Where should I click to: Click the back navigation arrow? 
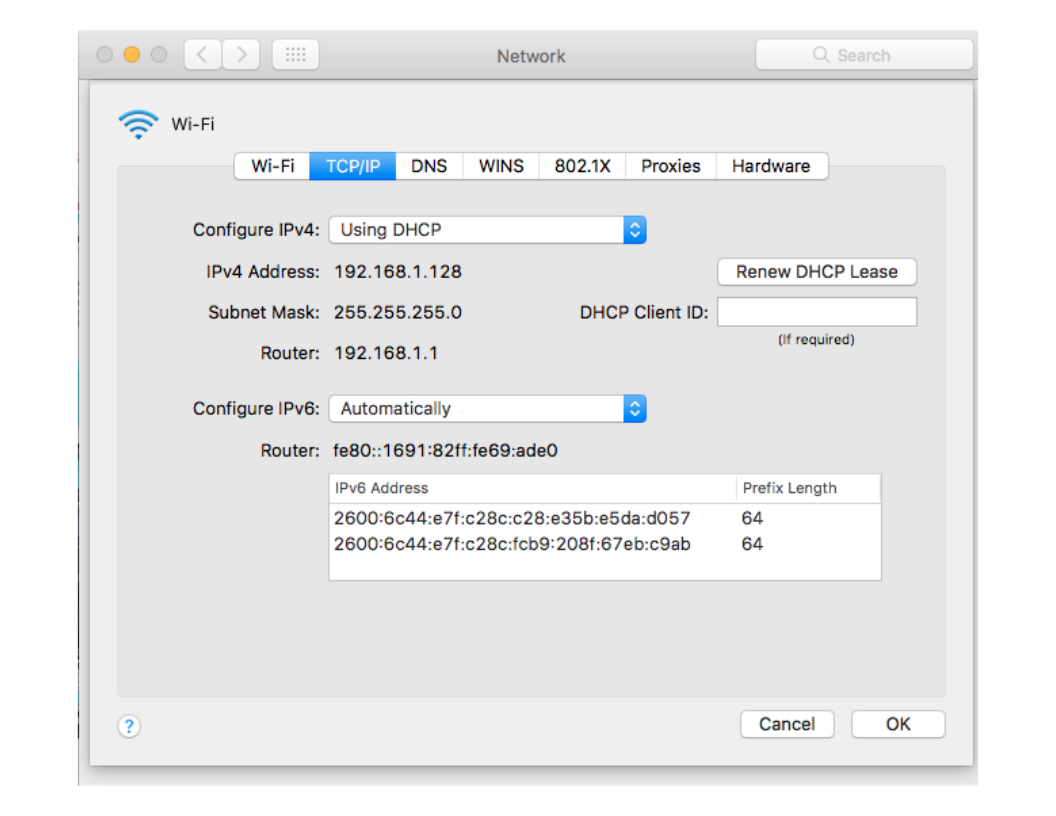(203, 55)
